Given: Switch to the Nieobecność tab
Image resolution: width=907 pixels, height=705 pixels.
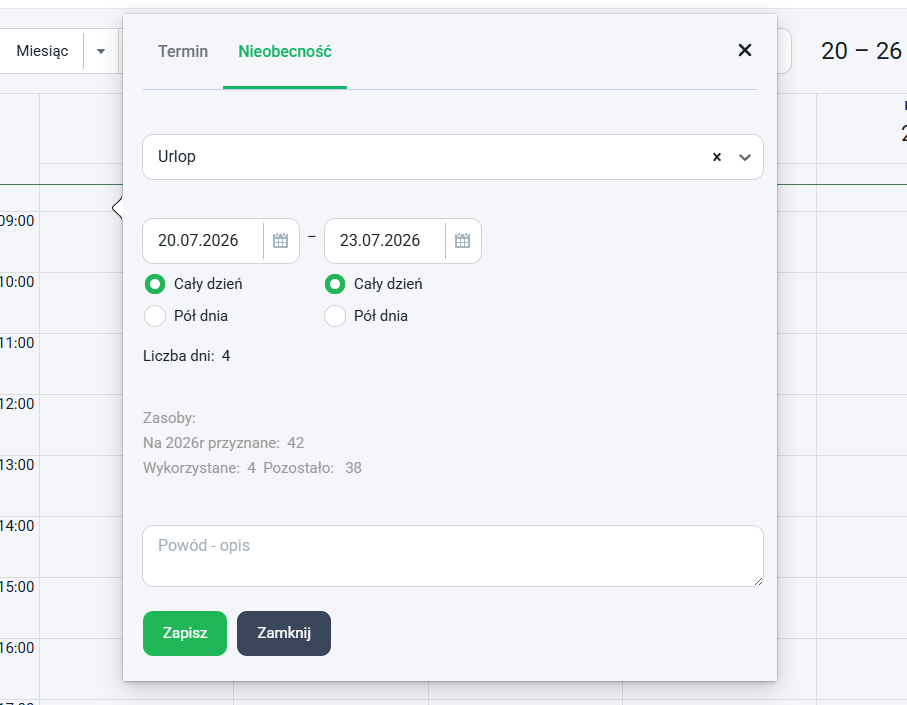Looking at the screenshot, I should (285, 51).
